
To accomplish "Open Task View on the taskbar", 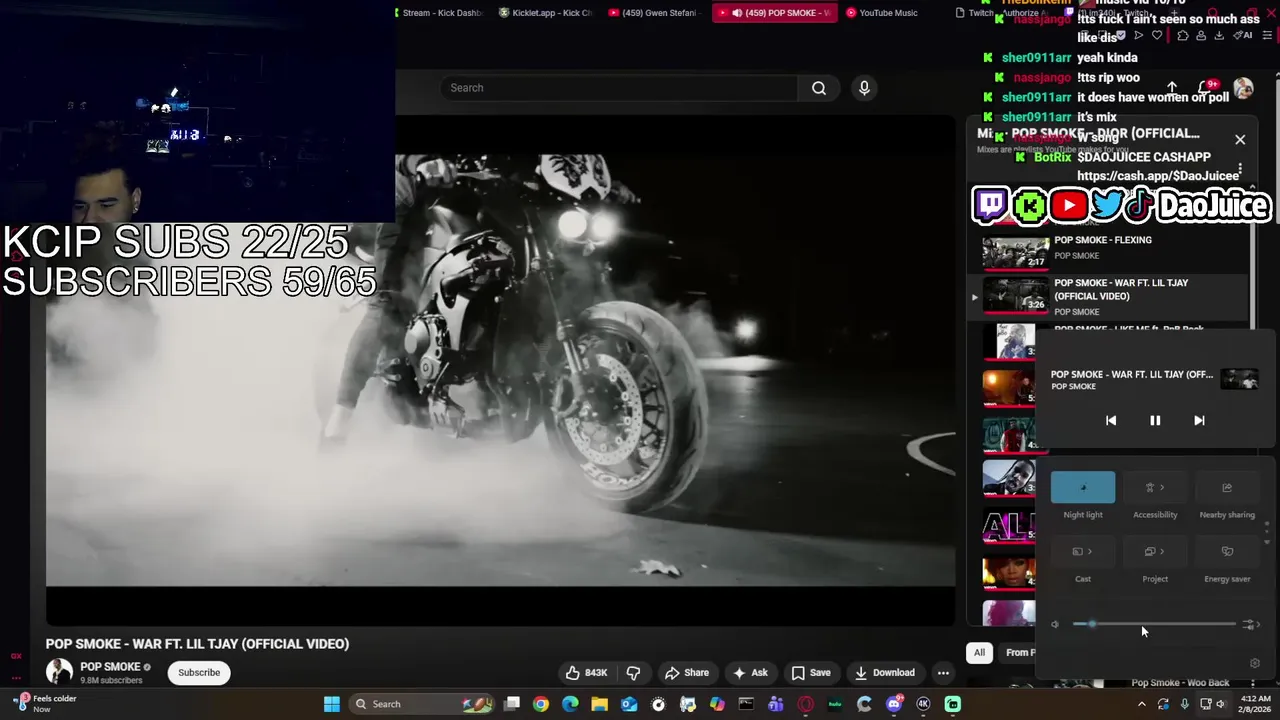I will click(x=512, y=704).
